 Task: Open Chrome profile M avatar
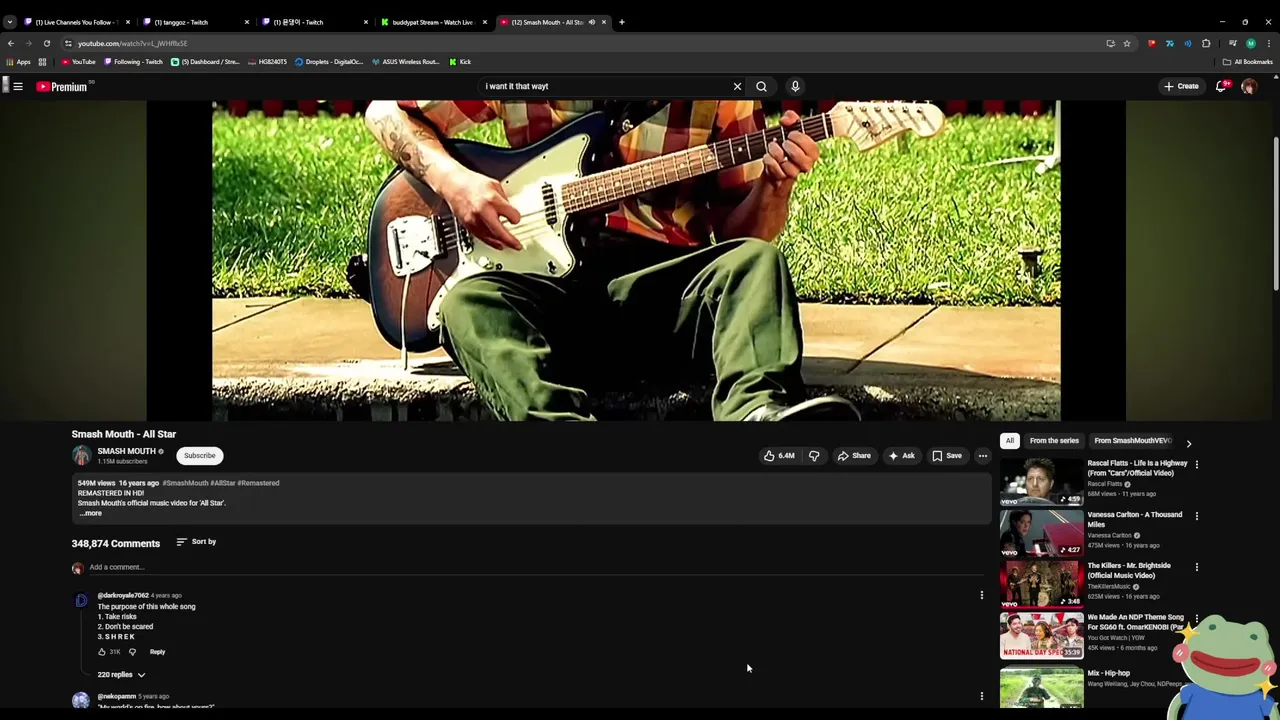coord(1251,44)
